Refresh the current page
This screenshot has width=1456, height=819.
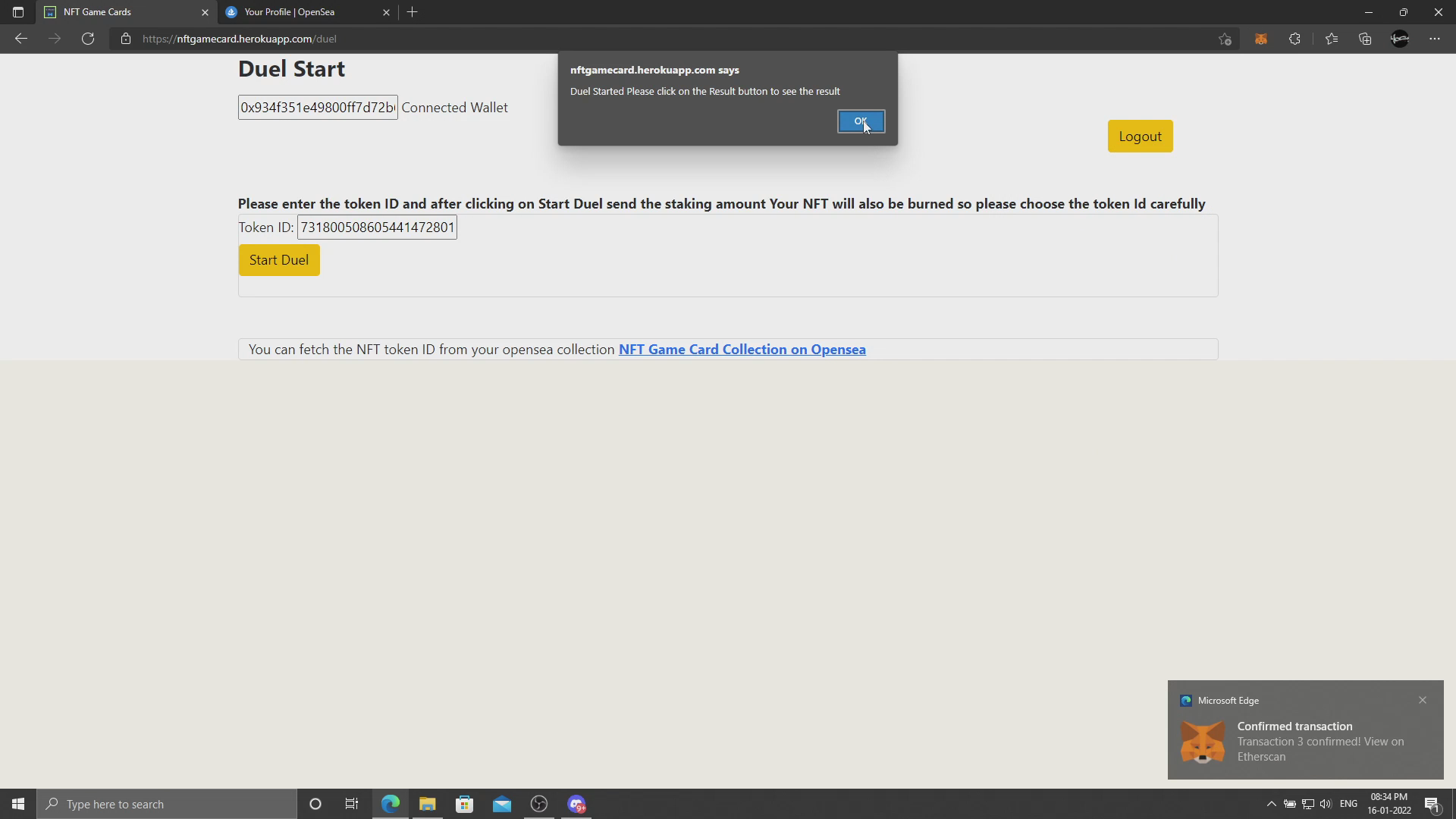tap(88, 39)
